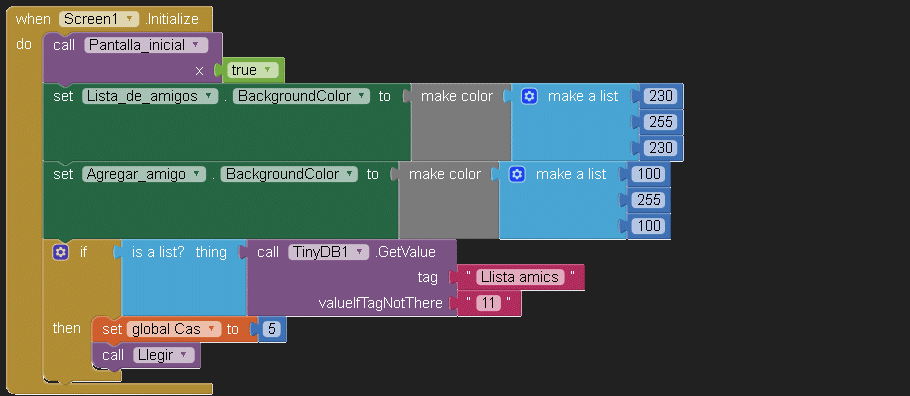Open the Agregar_amigo component dropdown

click(x=144, y=174)
